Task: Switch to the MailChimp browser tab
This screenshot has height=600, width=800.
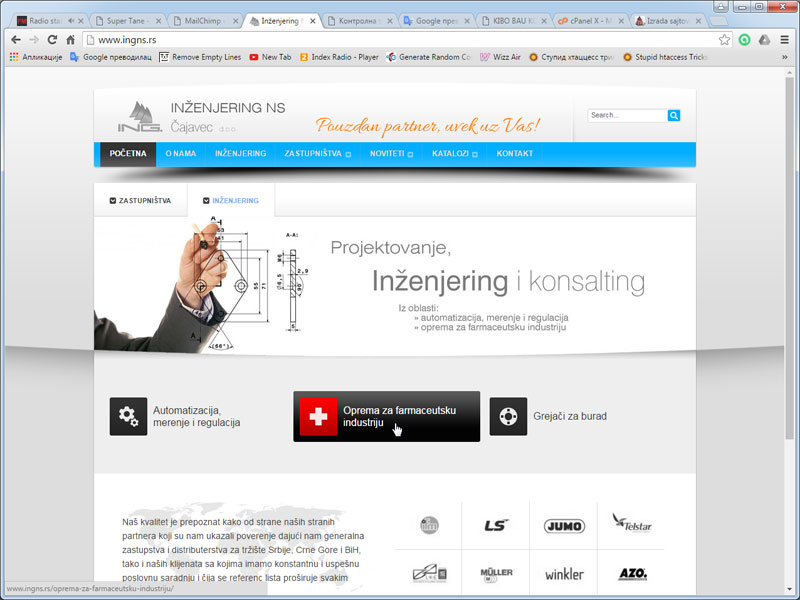Action: click(x=204, y=21)
